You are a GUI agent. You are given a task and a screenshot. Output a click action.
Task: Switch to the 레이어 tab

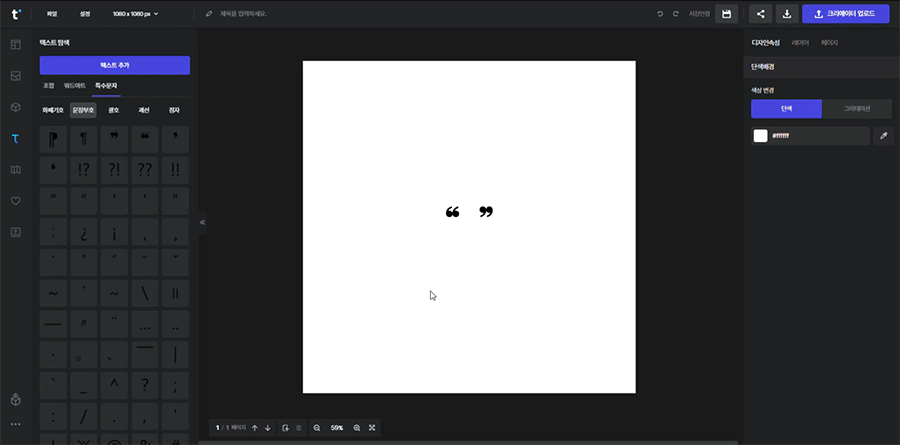[x=800, y=43]
